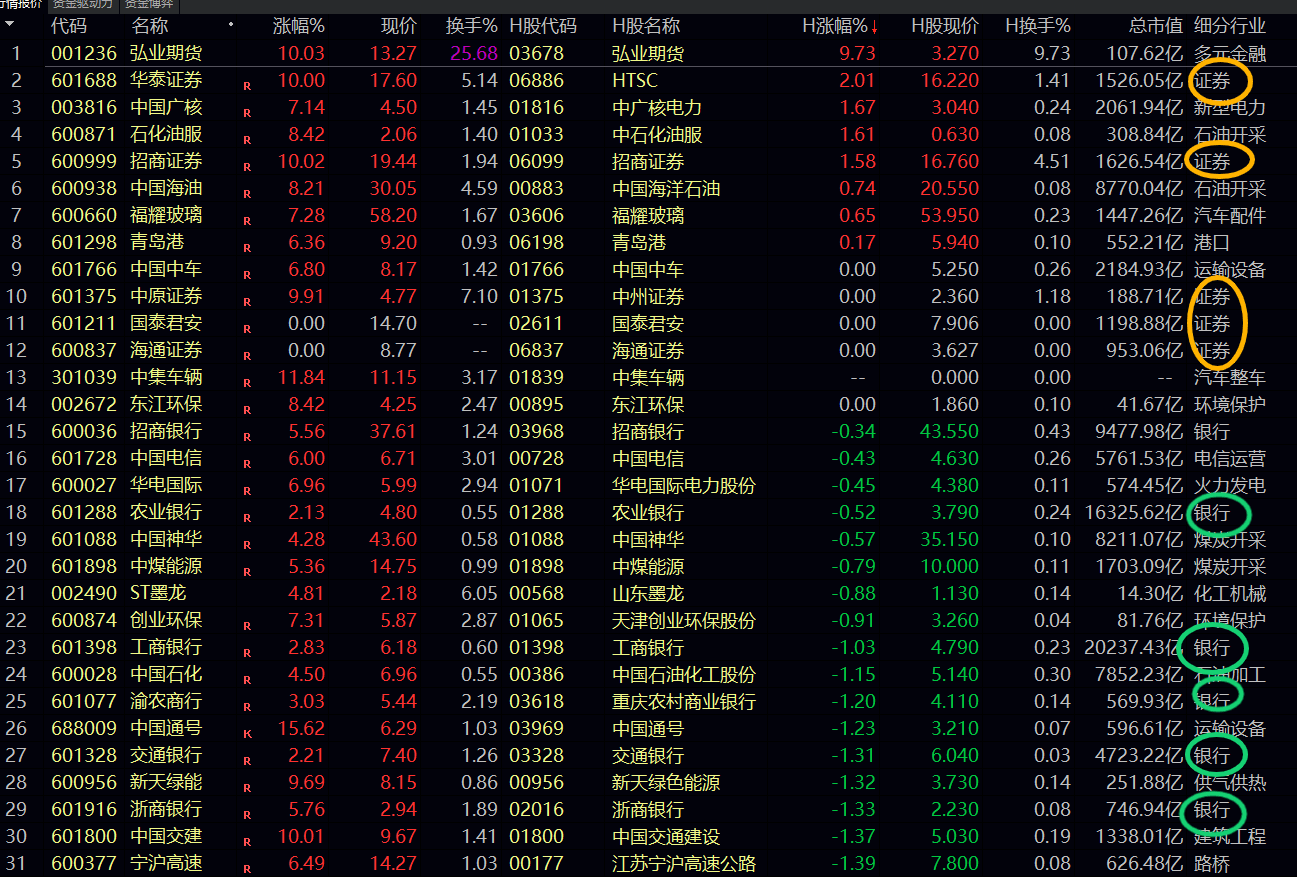Viewport: 1297px width, 877px height.
Task: Sort by the 换手% column header
Action: 471,26
